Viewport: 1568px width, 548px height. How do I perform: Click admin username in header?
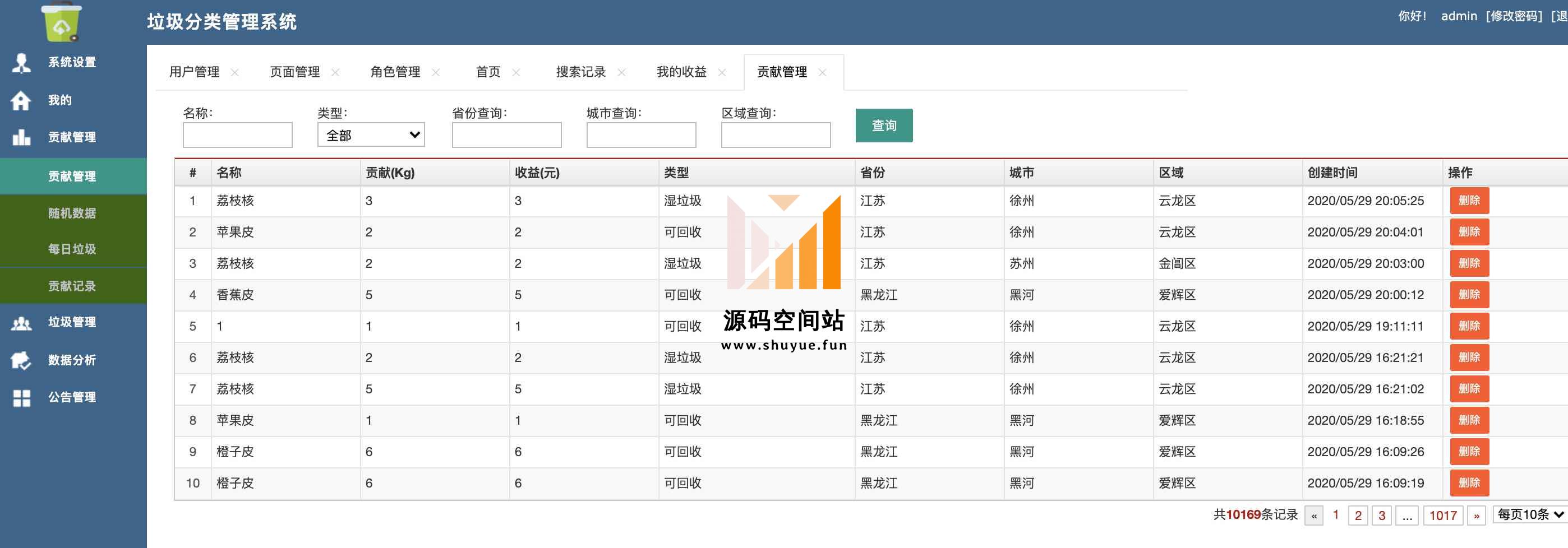click(1459, 16)
